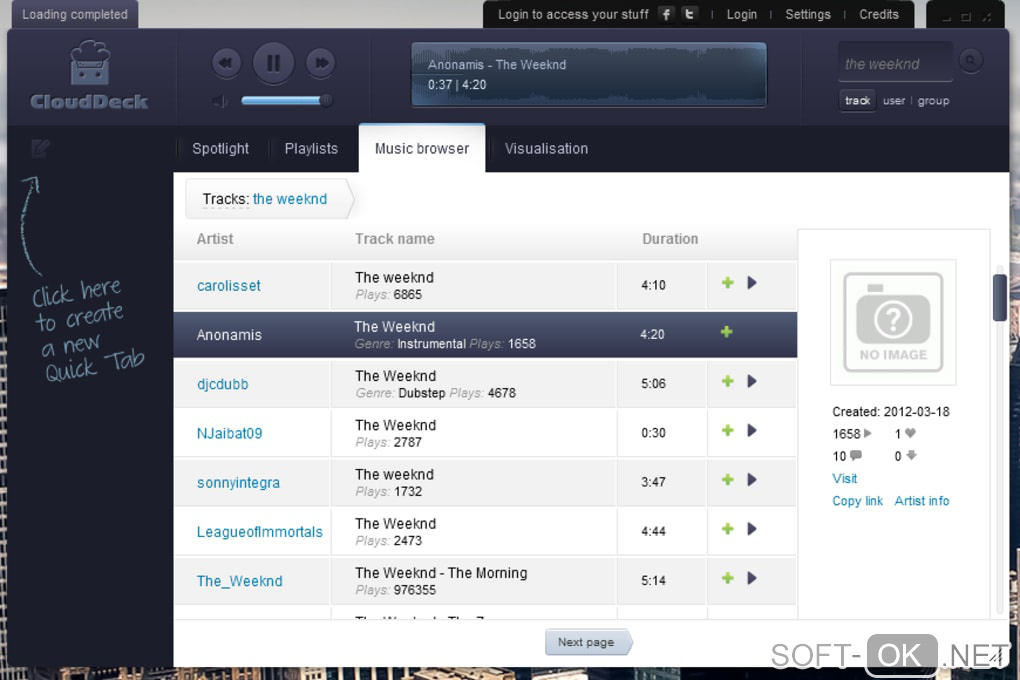The height and width of the screenshot is (680, 1020).
Task: Add LeagueofImmortals' track with the plus icon
Action: (x=727, y=529)
